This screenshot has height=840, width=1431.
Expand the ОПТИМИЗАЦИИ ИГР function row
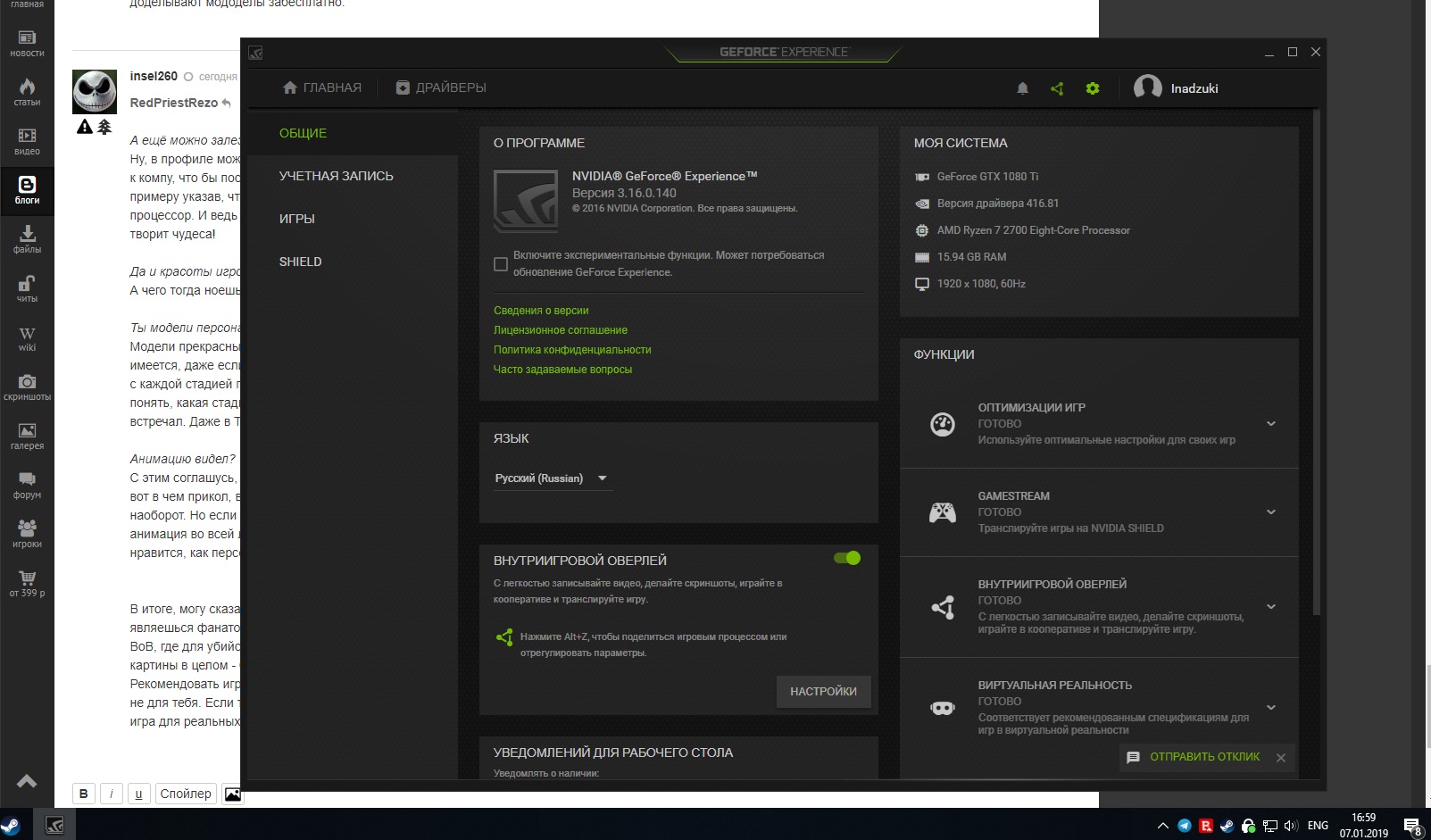tap(1271, 424)
